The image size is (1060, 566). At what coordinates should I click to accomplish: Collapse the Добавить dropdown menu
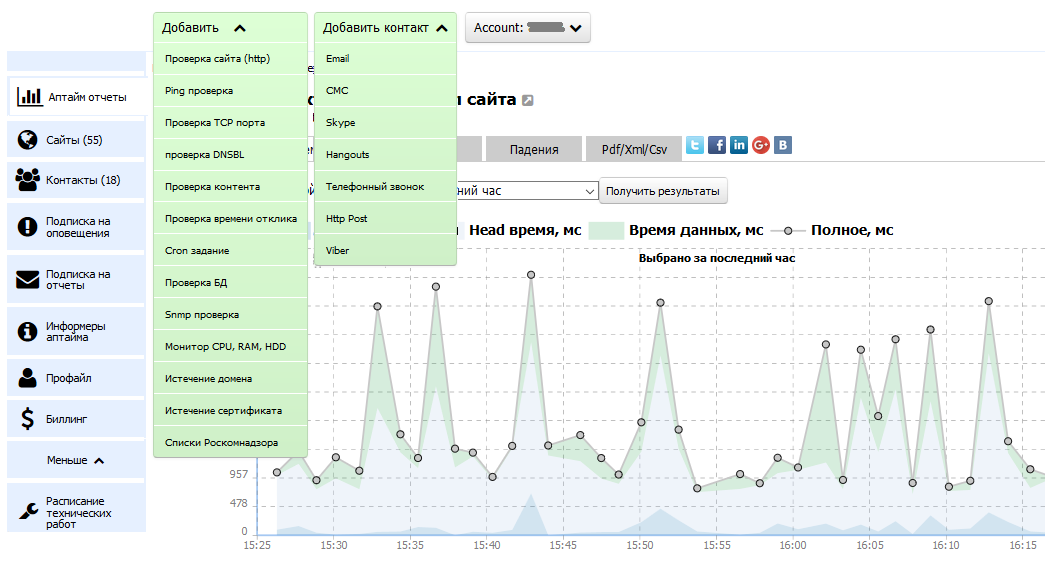click(230, 28)
